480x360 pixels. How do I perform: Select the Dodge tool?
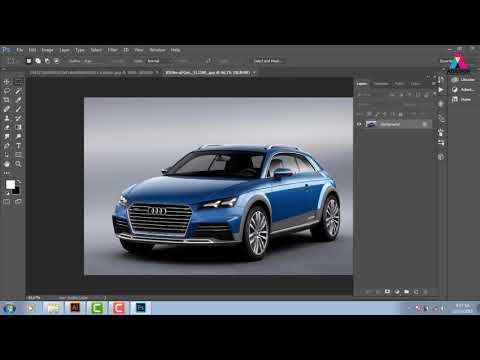tap(18, 137)
